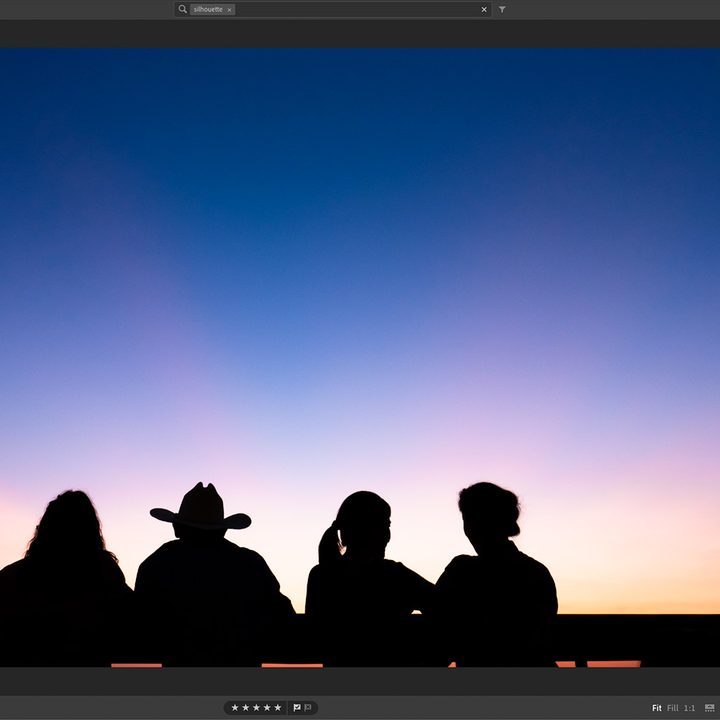Toggle the Reject flag

pyautogui.click(x=308, y=708)
